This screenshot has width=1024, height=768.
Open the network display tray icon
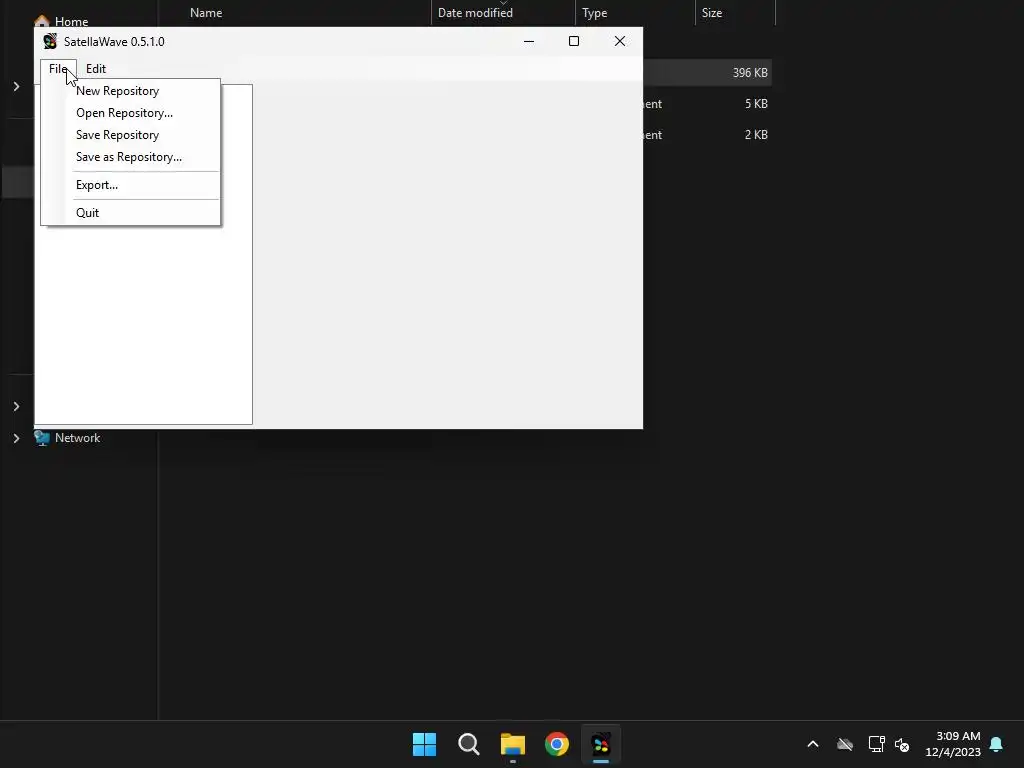[x=876, y=744]
